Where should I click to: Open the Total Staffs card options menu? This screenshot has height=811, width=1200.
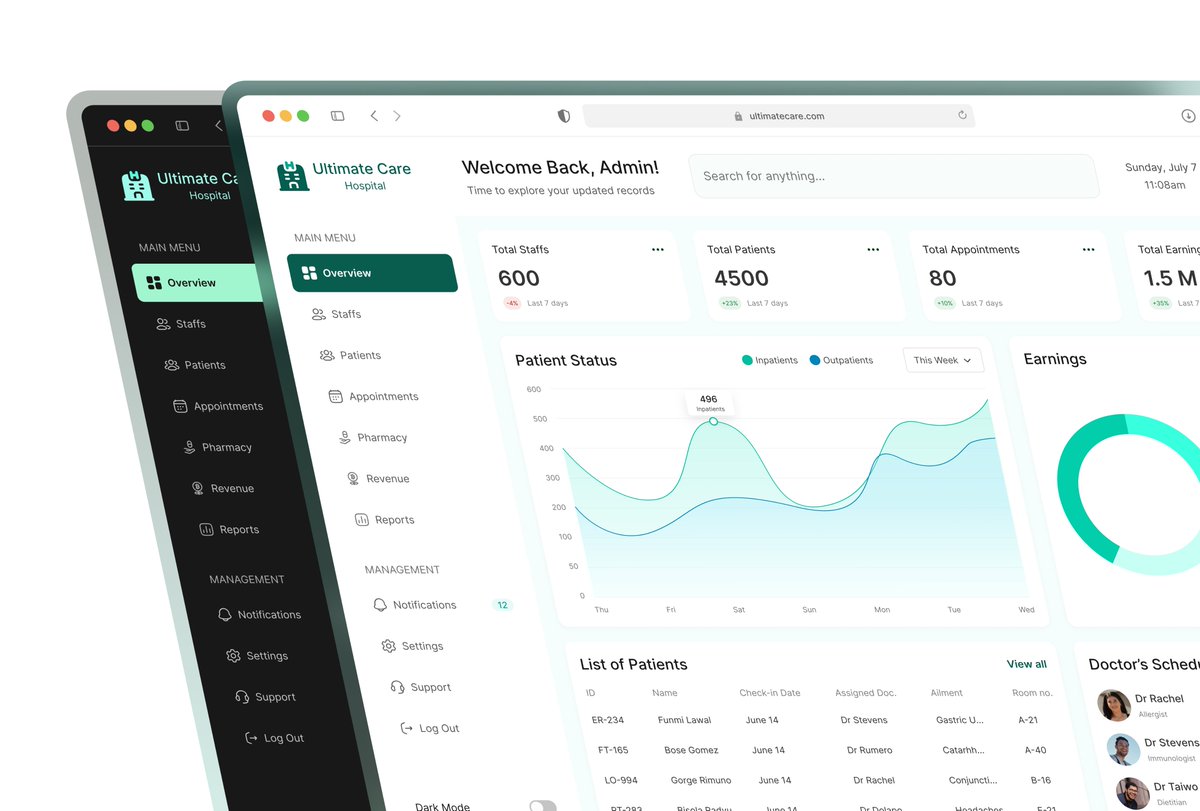(x=658, y=249)
